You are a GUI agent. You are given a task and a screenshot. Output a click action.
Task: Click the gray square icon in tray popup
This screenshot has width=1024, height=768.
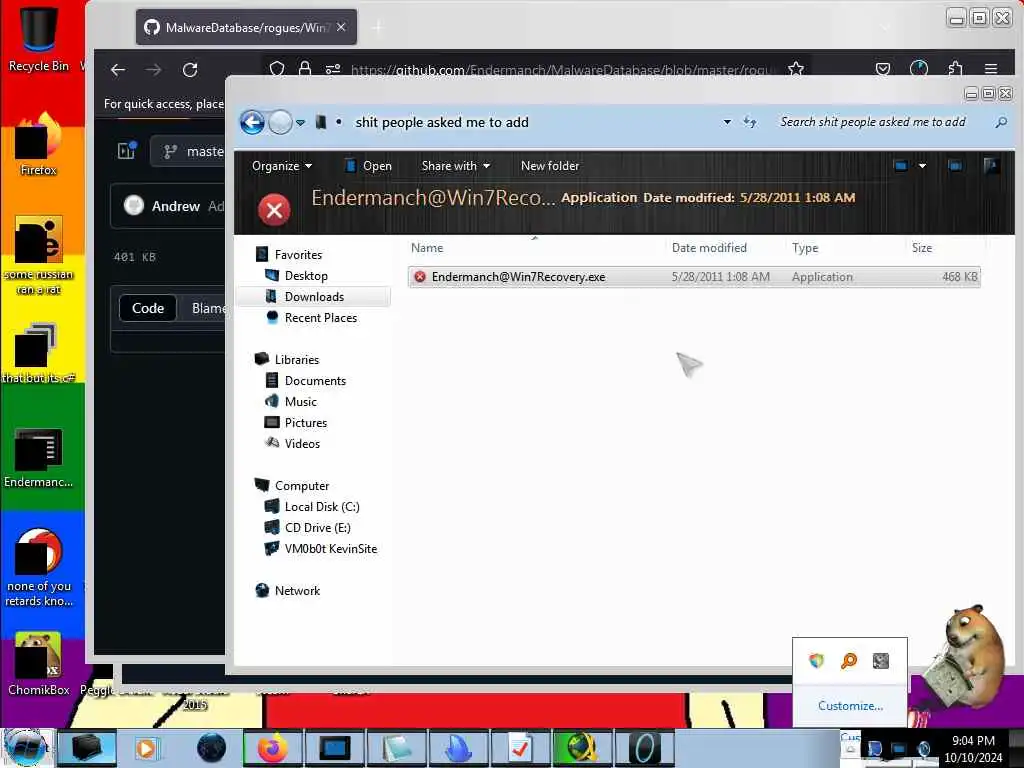coord(881,661)
